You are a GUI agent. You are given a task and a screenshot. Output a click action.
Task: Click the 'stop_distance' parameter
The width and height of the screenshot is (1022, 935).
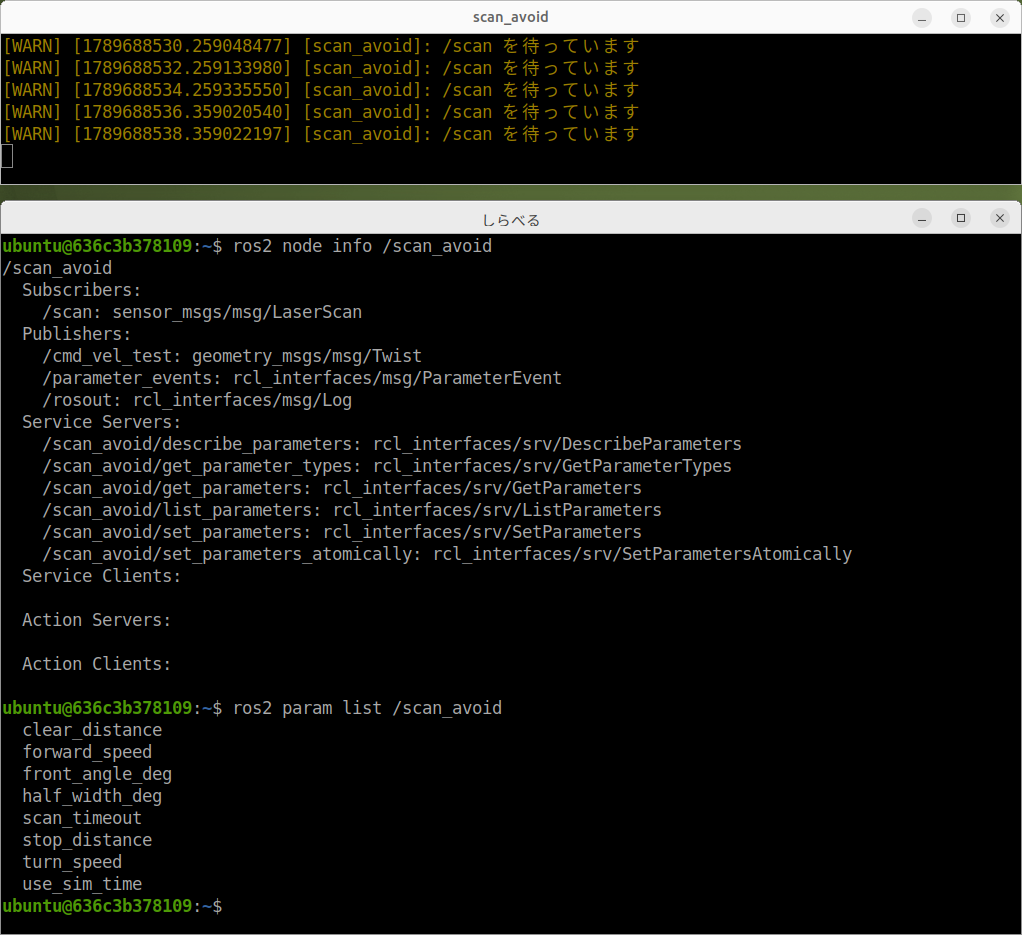(x=87, y=841)
